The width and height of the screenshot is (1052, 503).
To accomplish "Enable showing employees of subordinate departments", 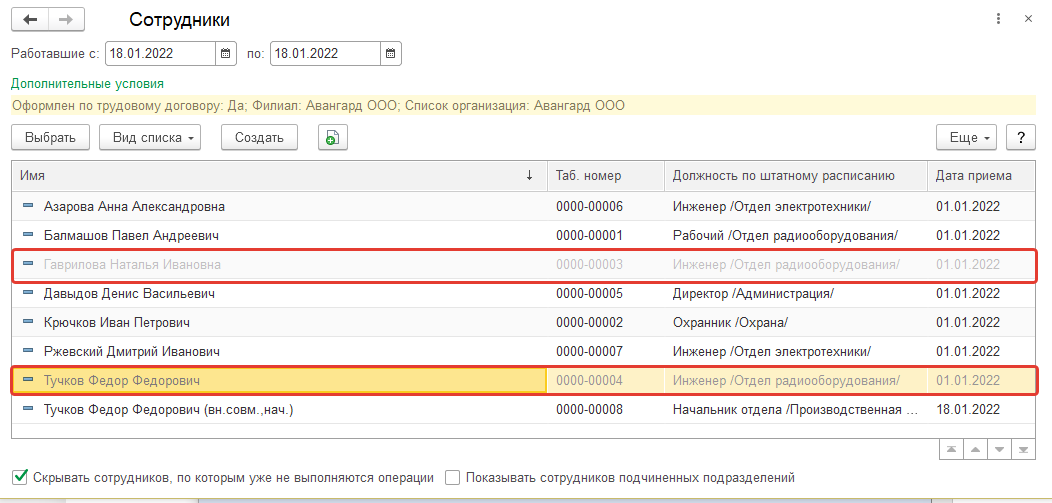I will tap(453, 478).
